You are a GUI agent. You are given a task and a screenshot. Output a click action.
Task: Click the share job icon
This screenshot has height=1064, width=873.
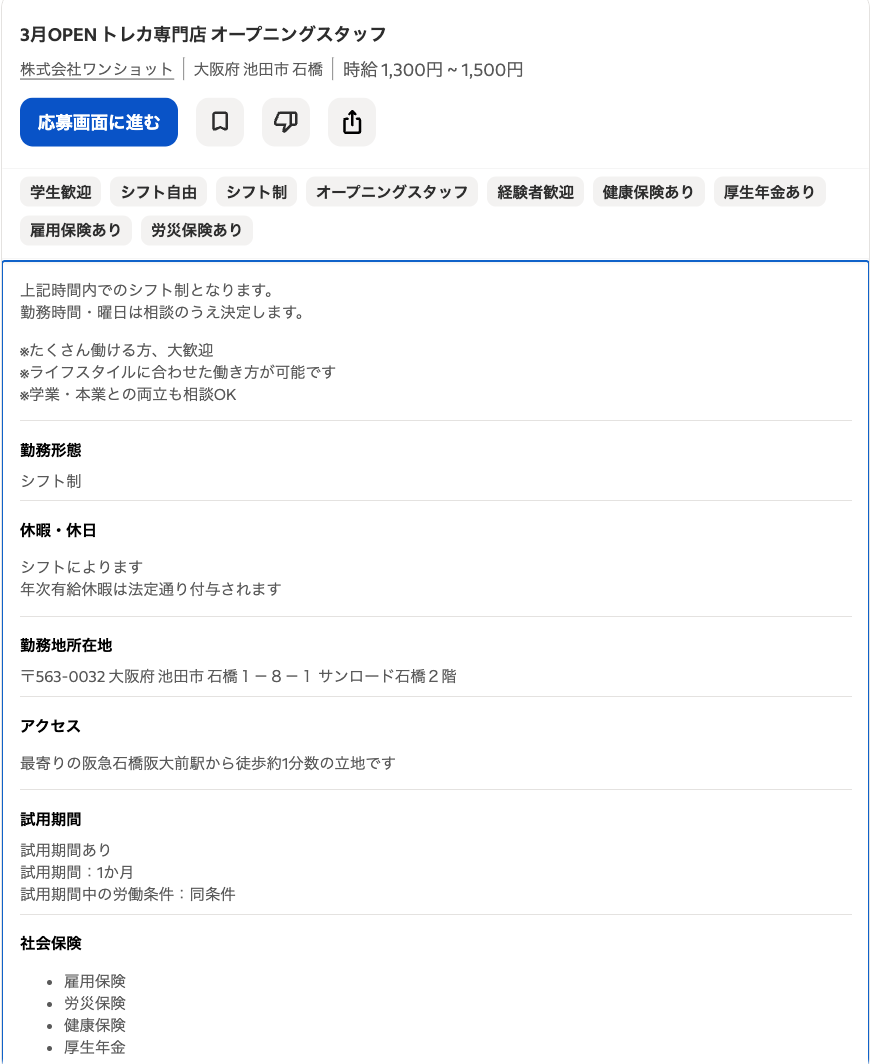tap(352, 123)
